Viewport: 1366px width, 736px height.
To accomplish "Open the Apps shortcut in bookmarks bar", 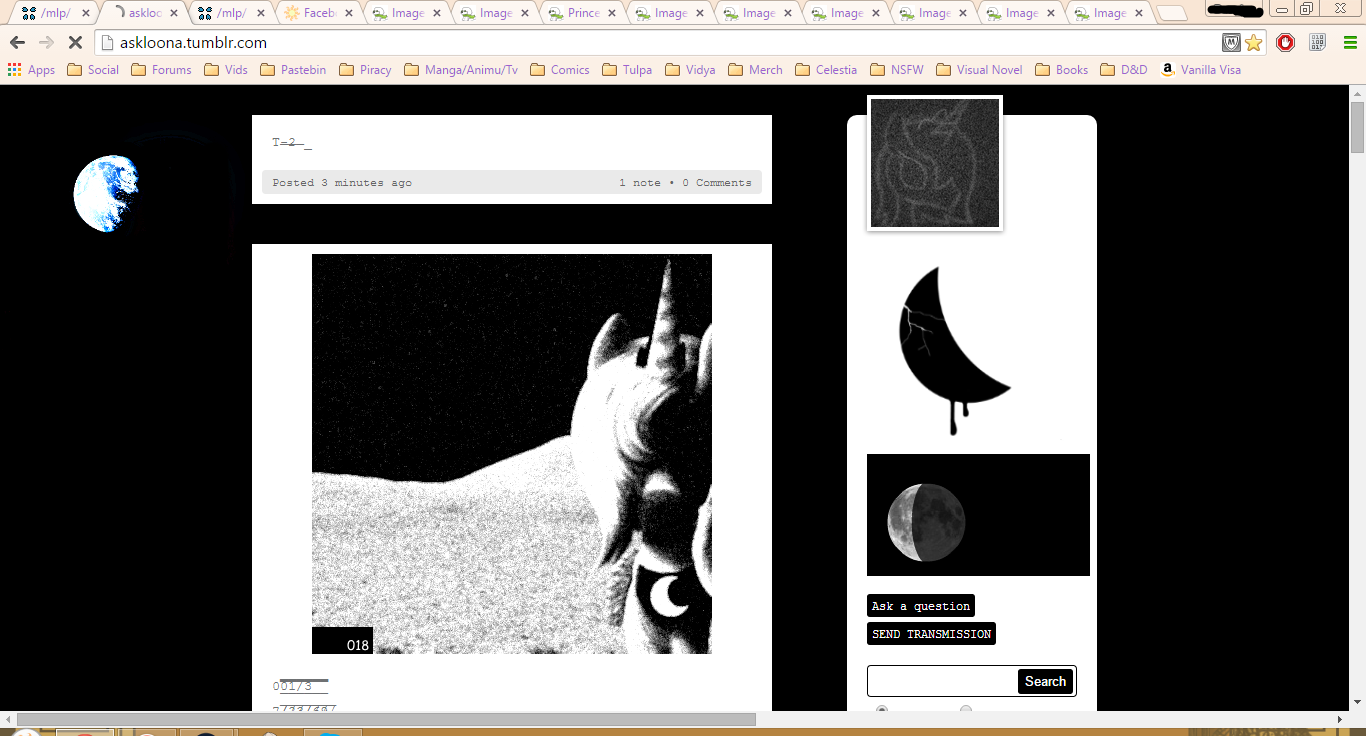I will (31, 70).
